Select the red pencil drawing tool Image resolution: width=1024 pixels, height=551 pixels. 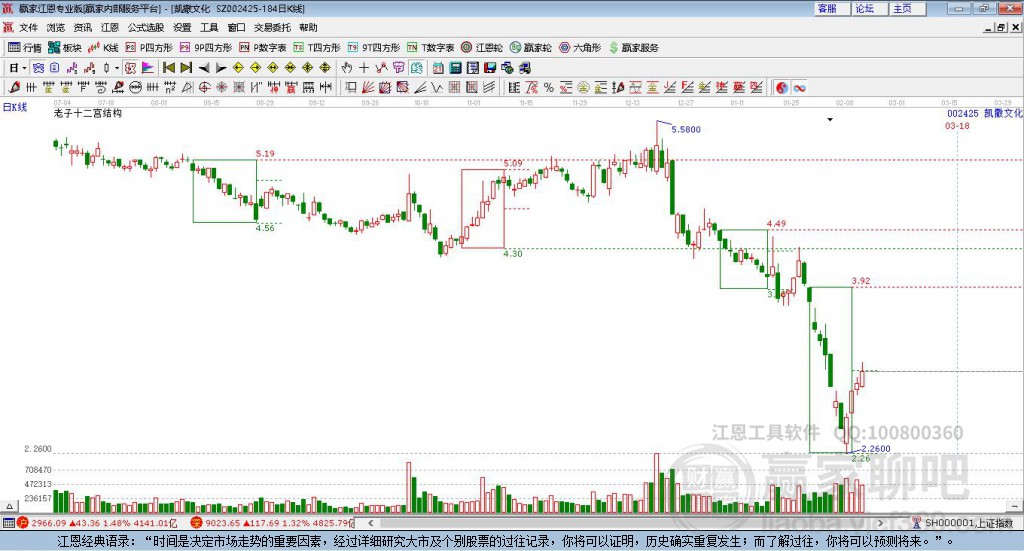(14, 87)
